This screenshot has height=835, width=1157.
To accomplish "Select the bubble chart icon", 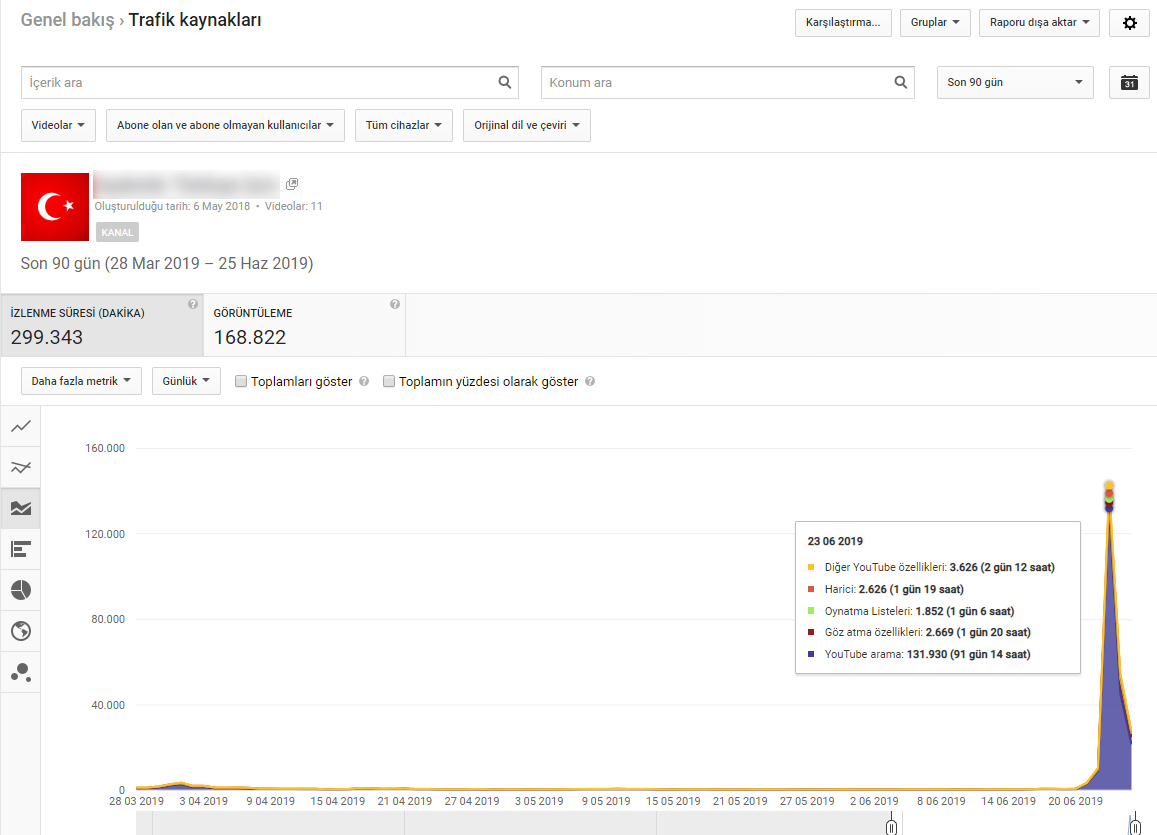I will (21, 672).
